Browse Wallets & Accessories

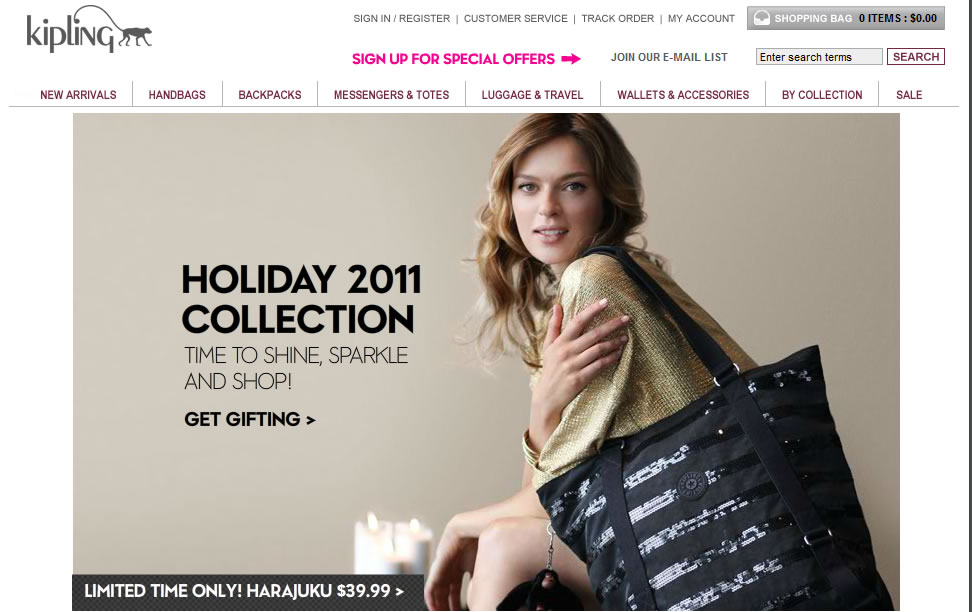[x=683, y=95]
